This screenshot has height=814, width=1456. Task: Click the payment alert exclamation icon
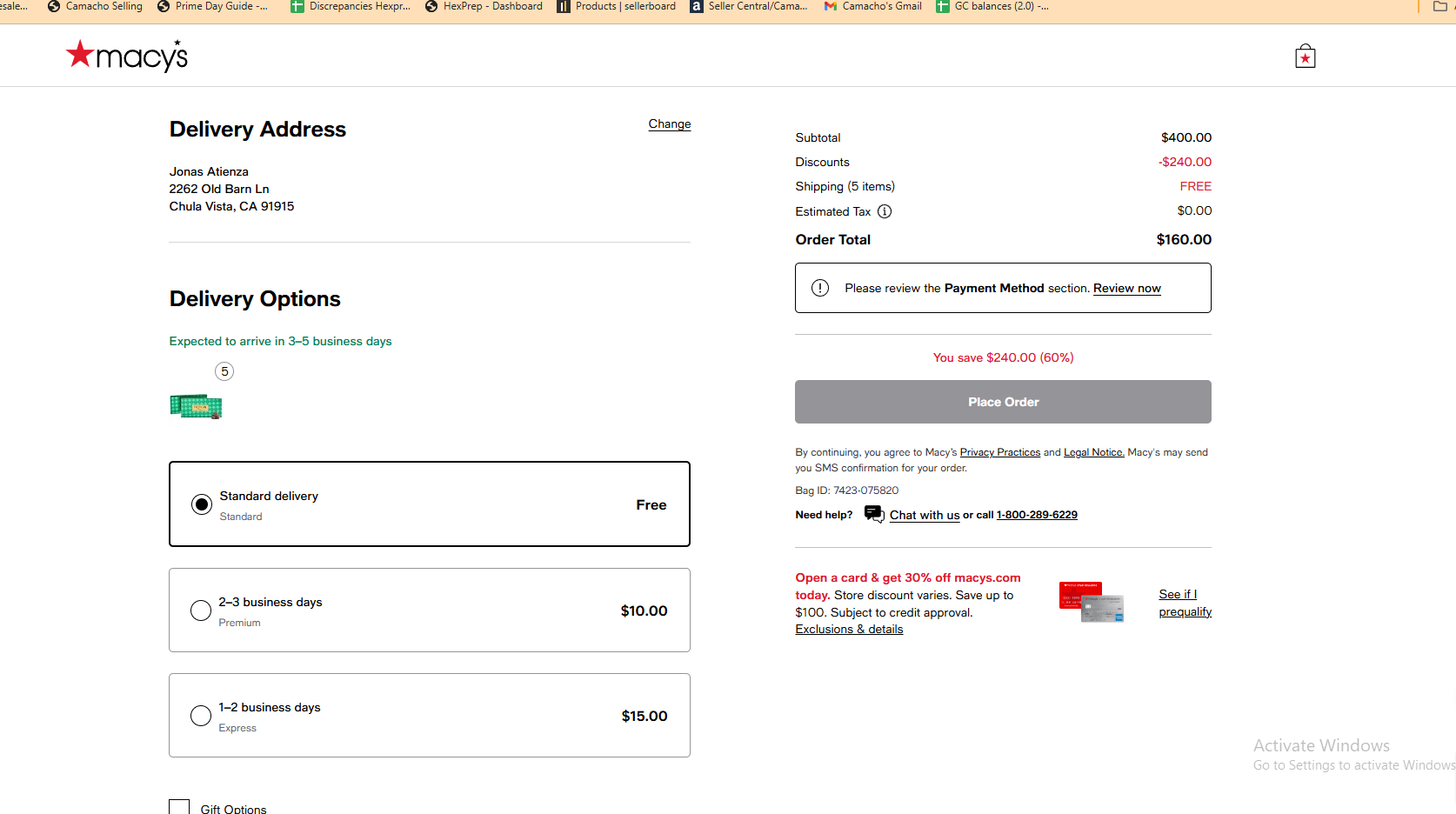[x=820, y=288]
